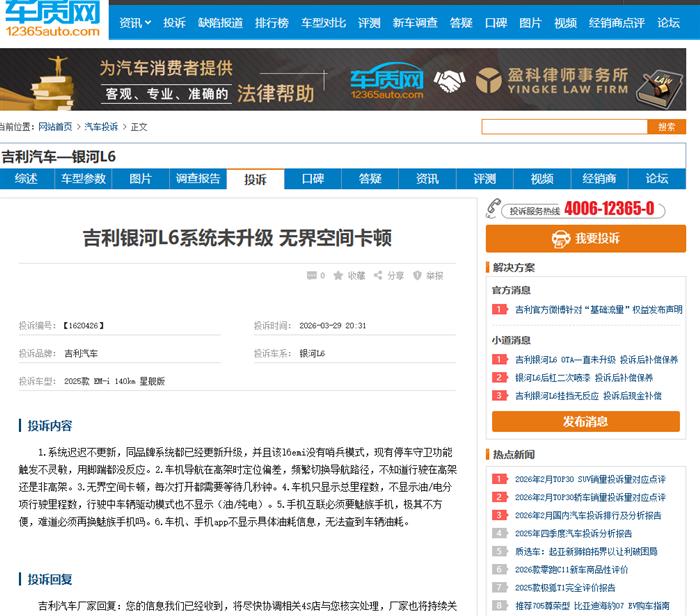Viewport: 700px width, 616px height.
Task: Focus the search input field
Action: click(x=563, y=127)
